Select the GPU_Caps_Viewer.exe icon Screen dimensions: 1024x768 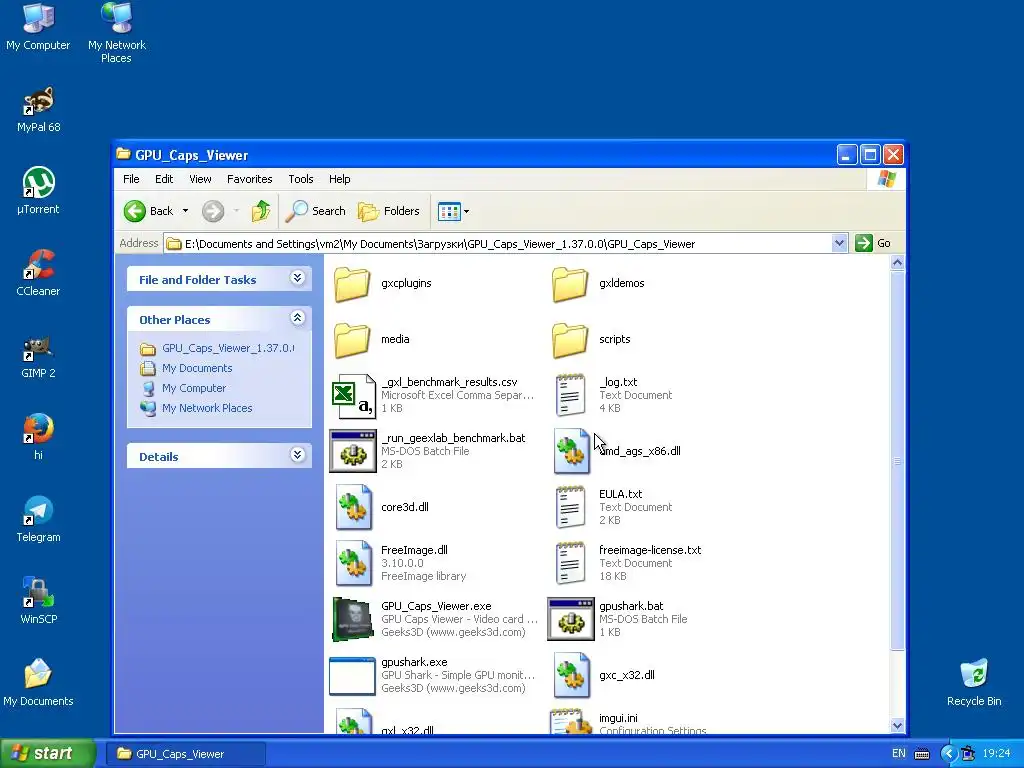pos(353,619)
